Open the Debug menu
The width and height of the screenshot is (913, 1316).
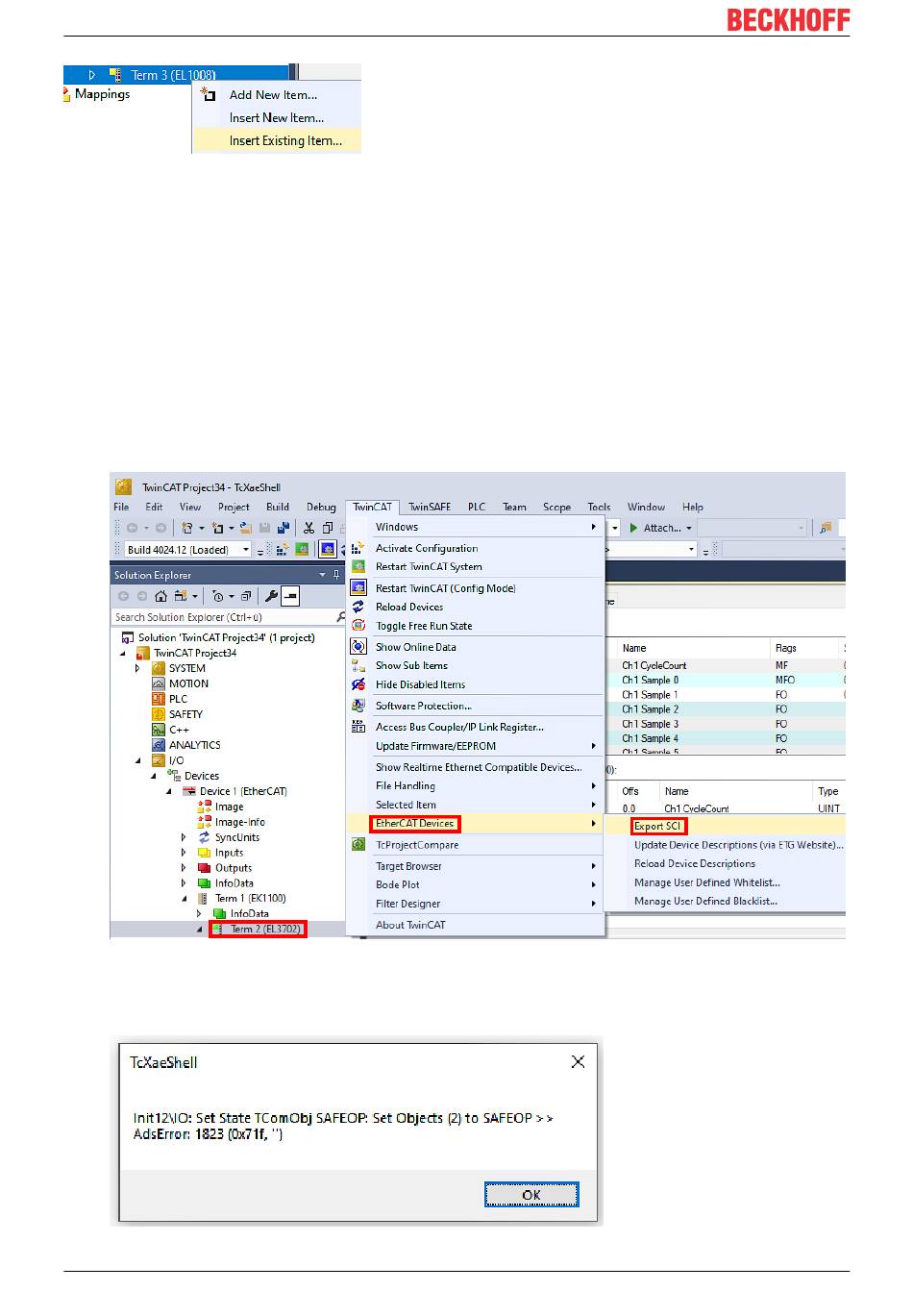pos(321,507)
